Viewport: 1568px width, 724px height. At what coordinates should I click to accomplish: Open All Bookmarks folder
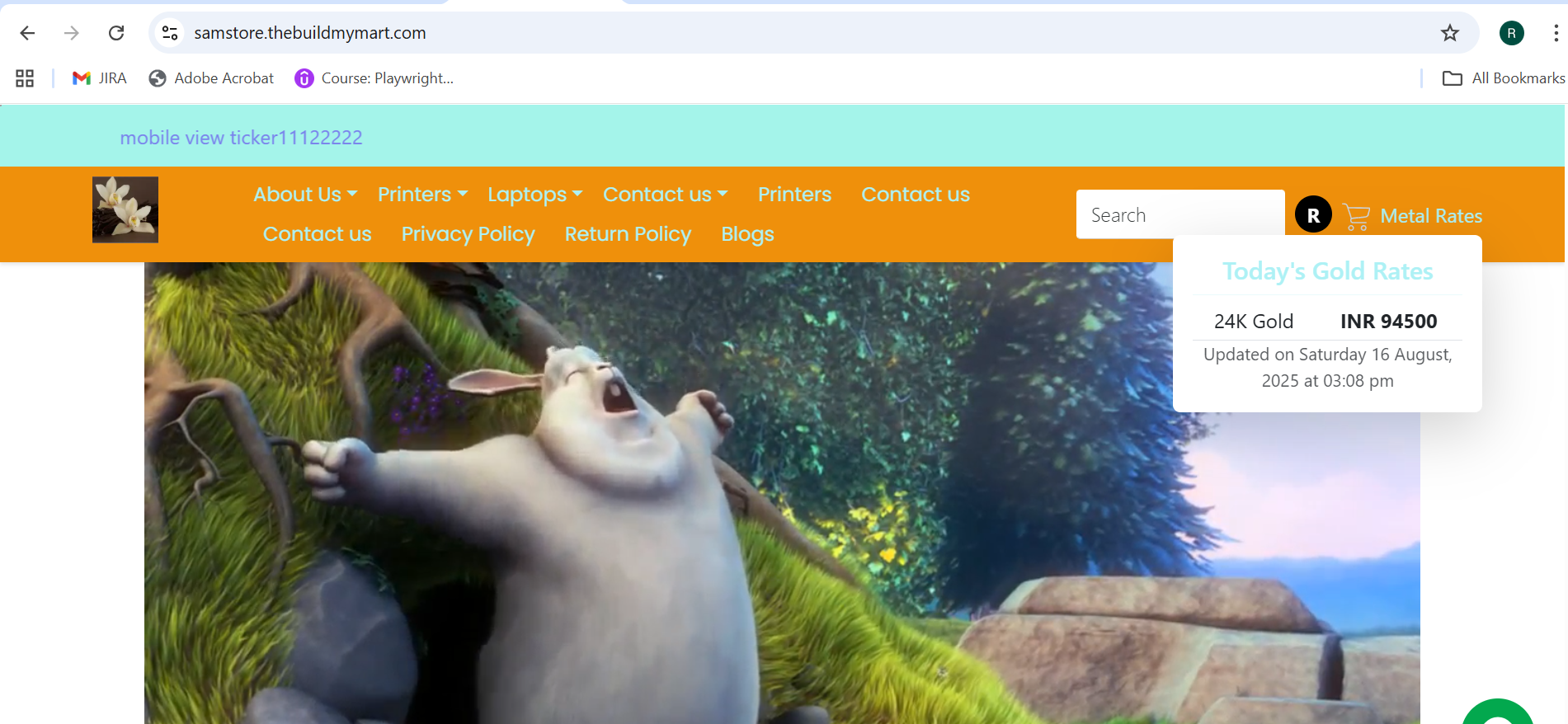point(1503,78)
